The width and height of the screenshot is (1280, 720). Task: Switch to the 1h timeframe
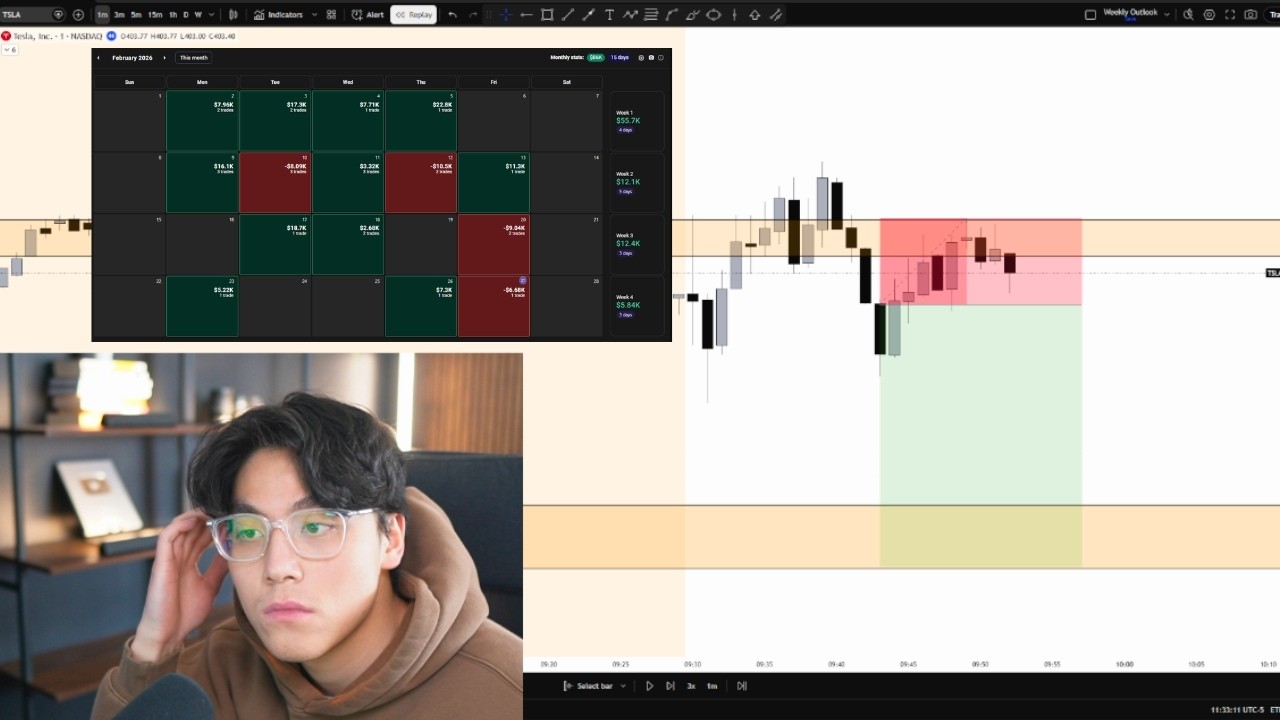[173, 15]
